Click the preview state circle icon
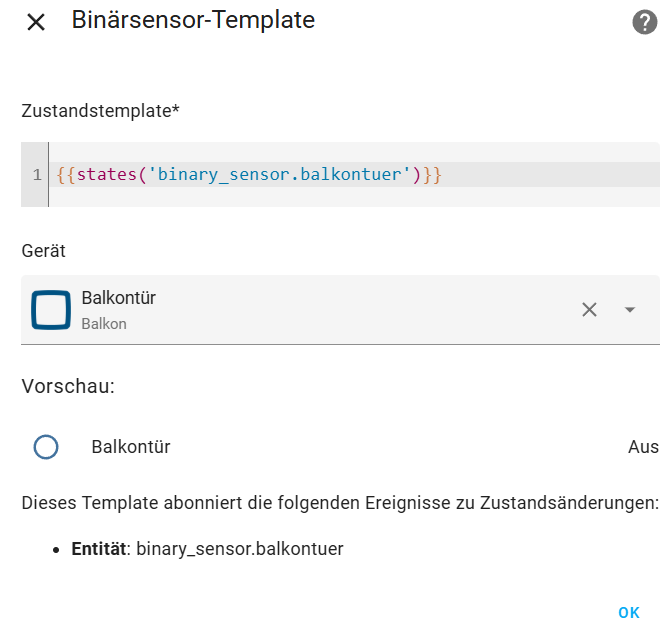This screenshot has height=630, width=672. pos(46,447)
